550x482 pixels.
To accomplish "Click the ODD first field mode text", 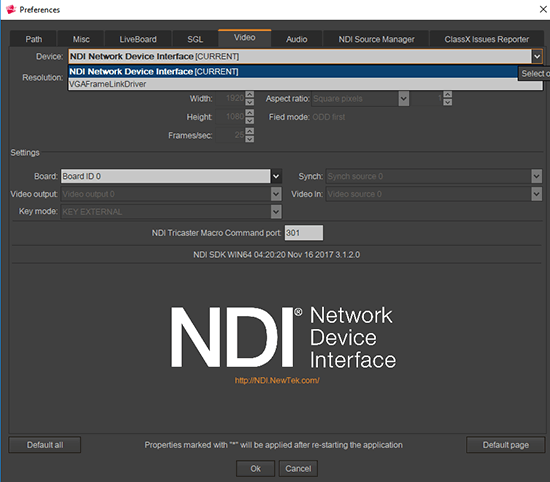I will (329, 117).
